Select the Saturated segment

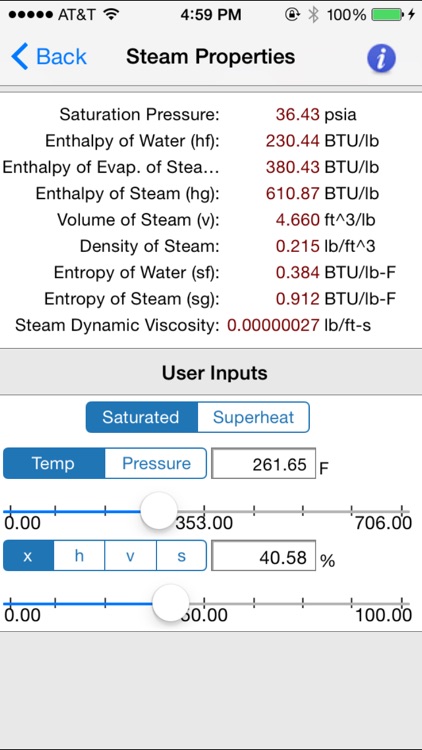(141, 417)
